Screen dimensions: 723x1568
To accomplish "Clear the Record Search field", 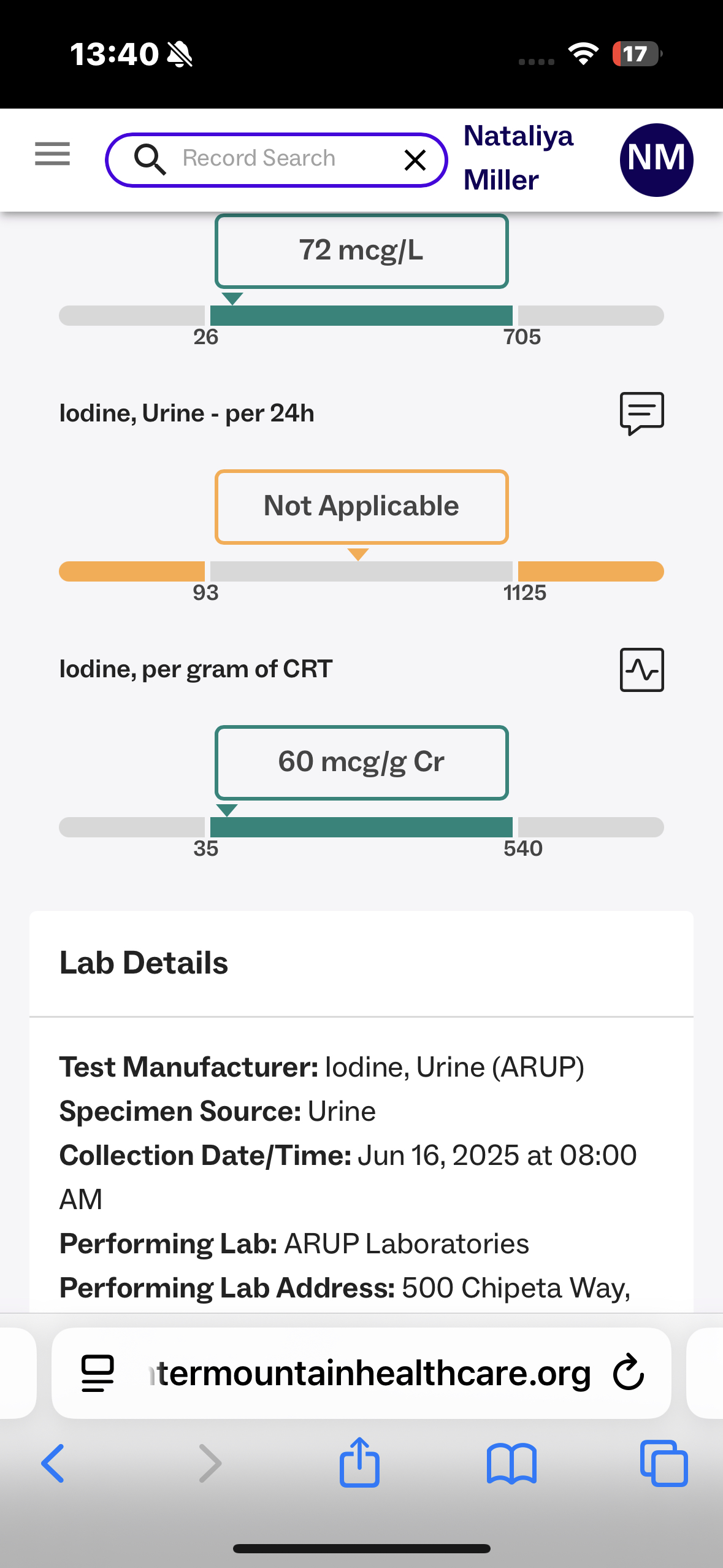I will point(415,160).
